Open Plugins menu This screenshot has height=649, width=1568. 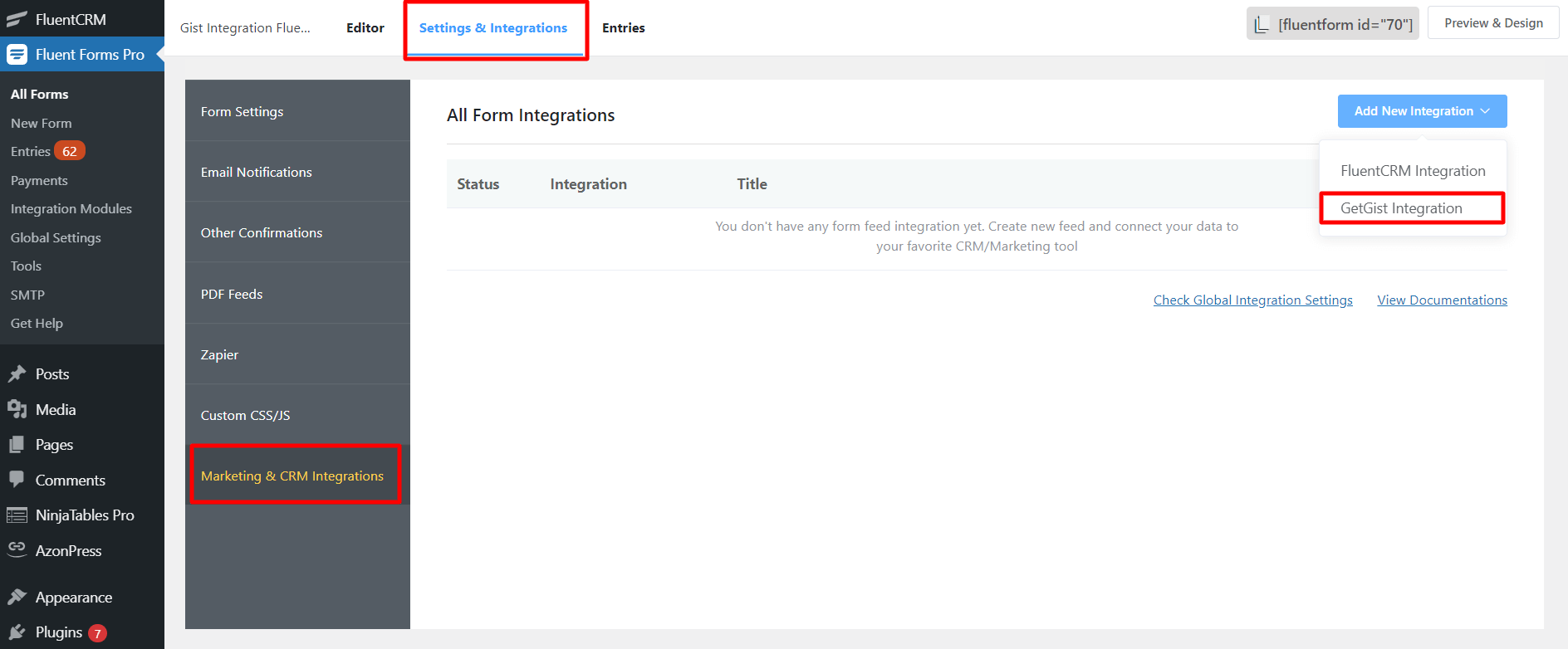coord(82,632)
